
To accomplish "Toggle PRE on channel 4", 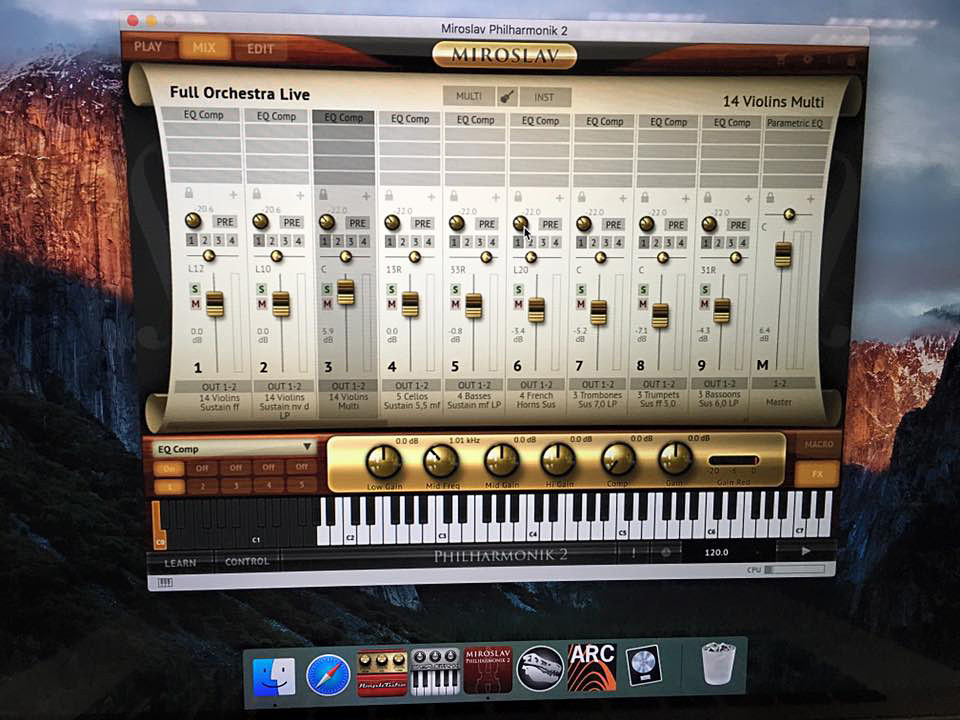I will click(422, 223).
